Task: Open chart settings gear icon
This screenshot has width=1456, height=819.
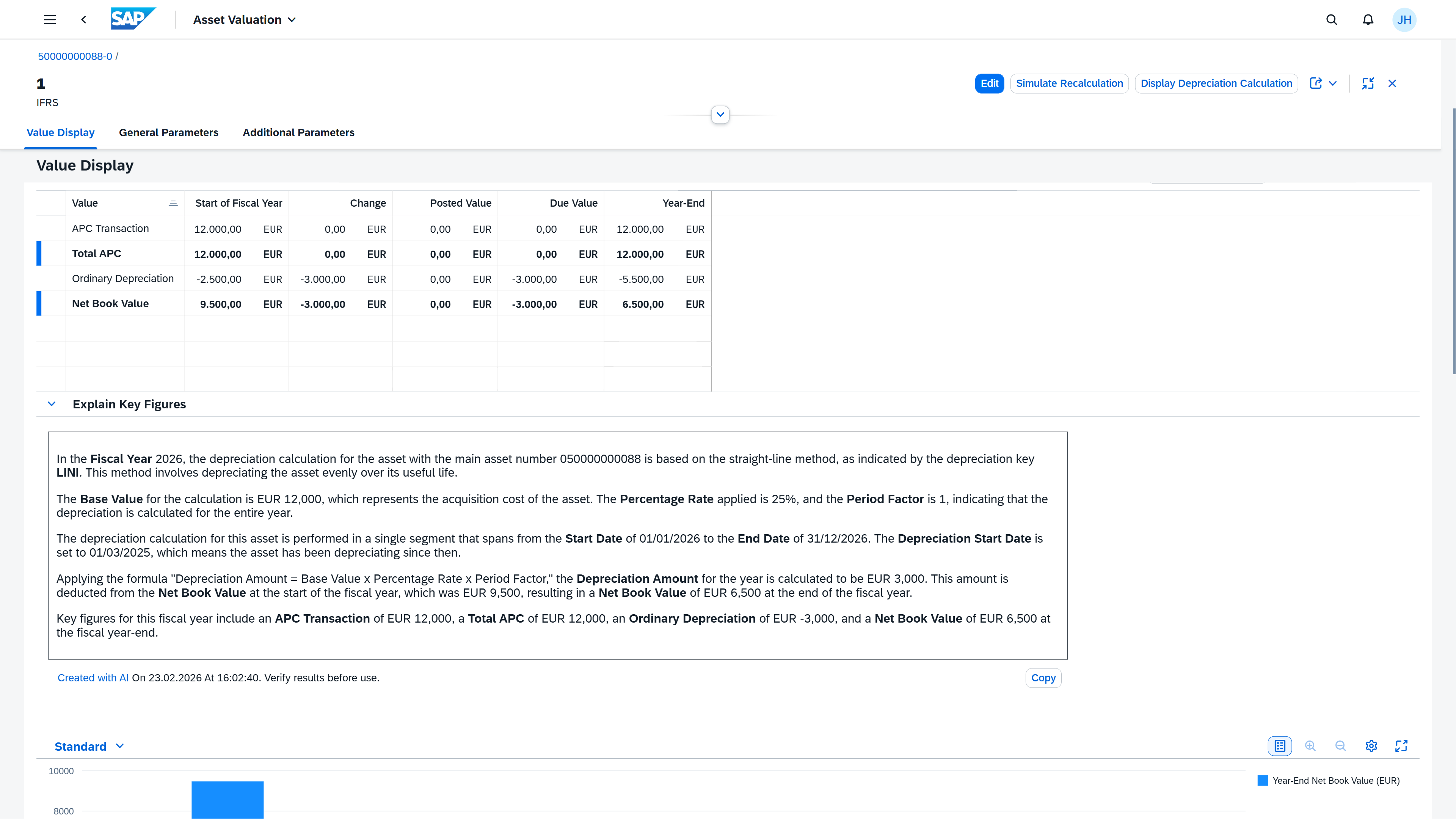Action: pyautogui.click(x=1371, y=746)
